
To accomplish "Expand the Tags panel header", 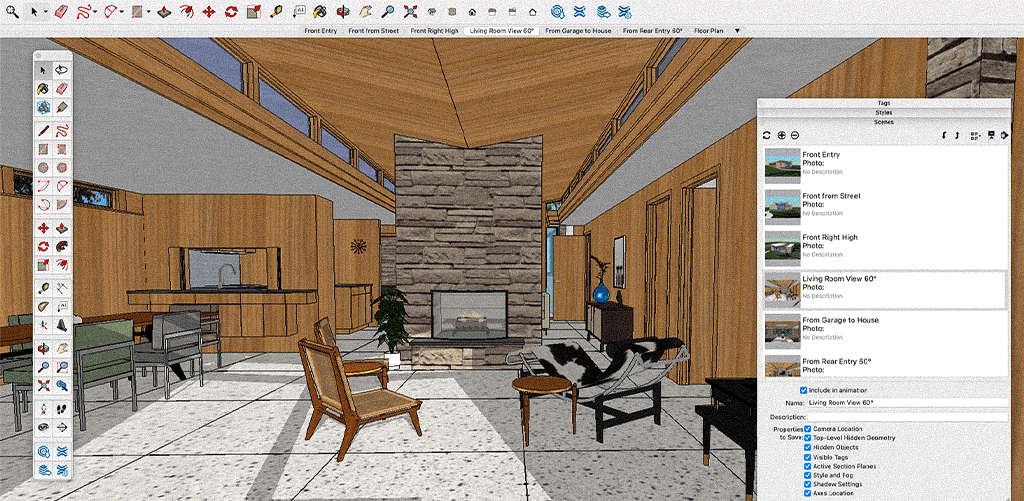I will coord(883,103).
